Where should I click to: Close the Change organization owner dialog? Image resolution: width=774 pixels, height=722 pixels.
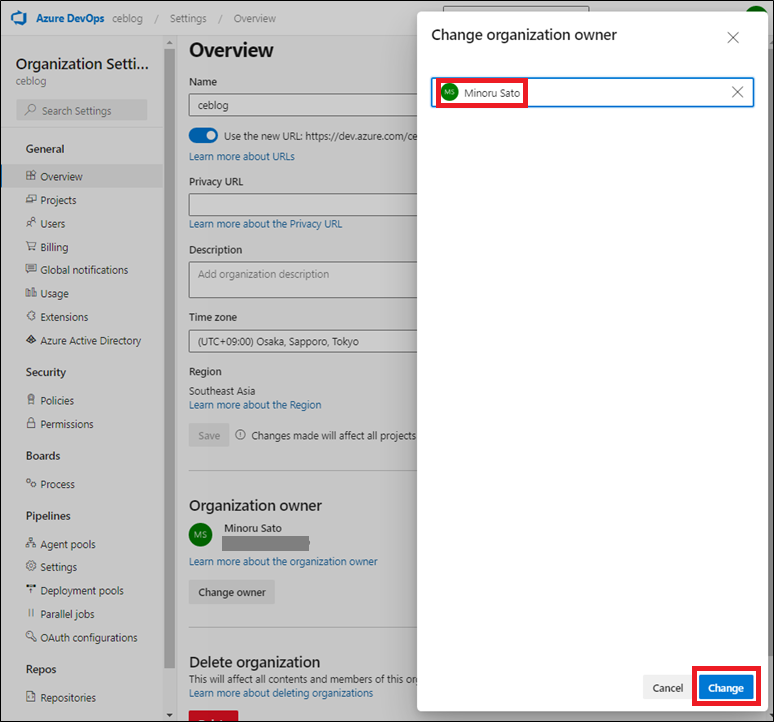point(733,38)
